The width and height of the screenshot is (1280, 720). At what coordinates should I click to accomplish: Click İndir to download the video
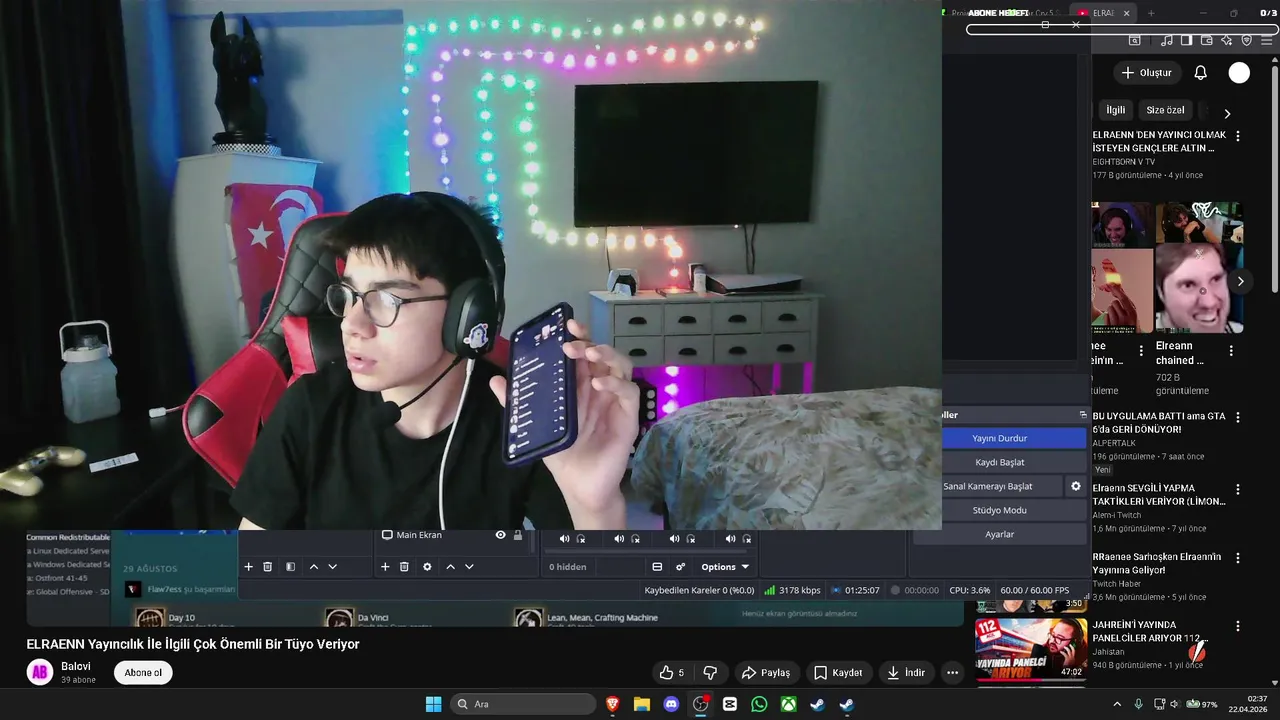906,673
